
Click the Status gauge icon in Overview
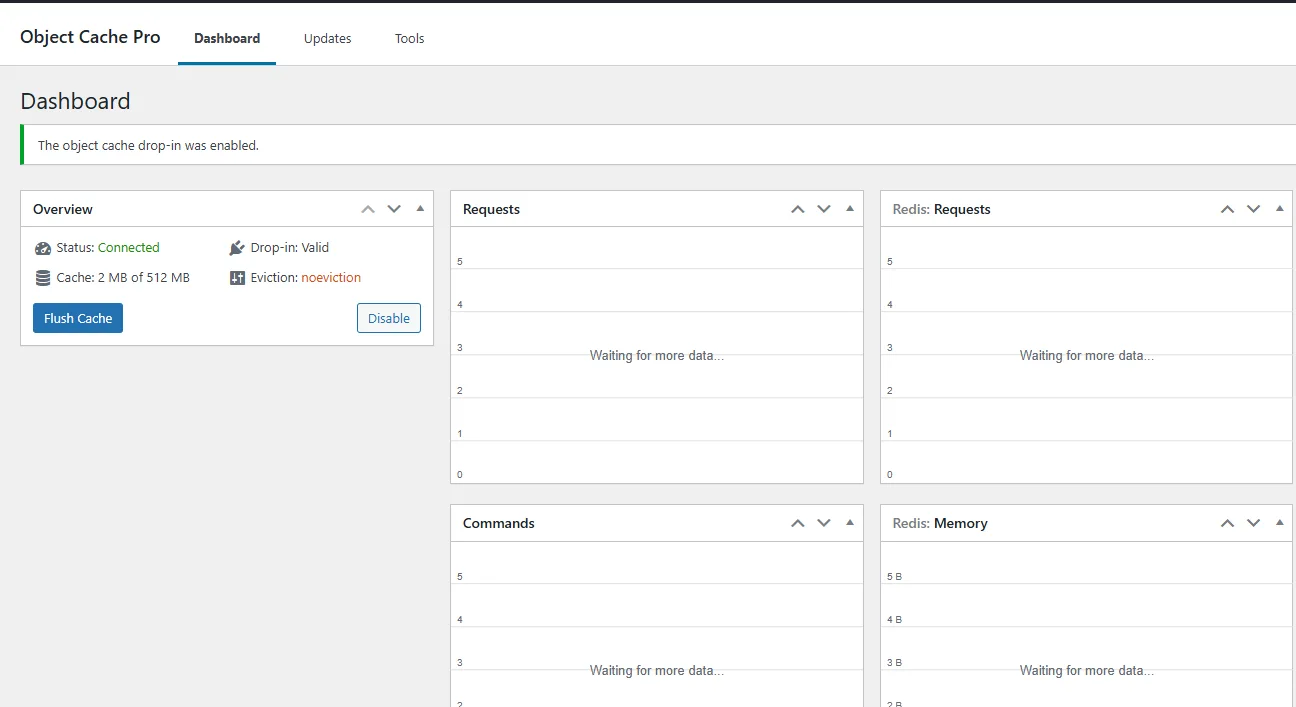43,248
